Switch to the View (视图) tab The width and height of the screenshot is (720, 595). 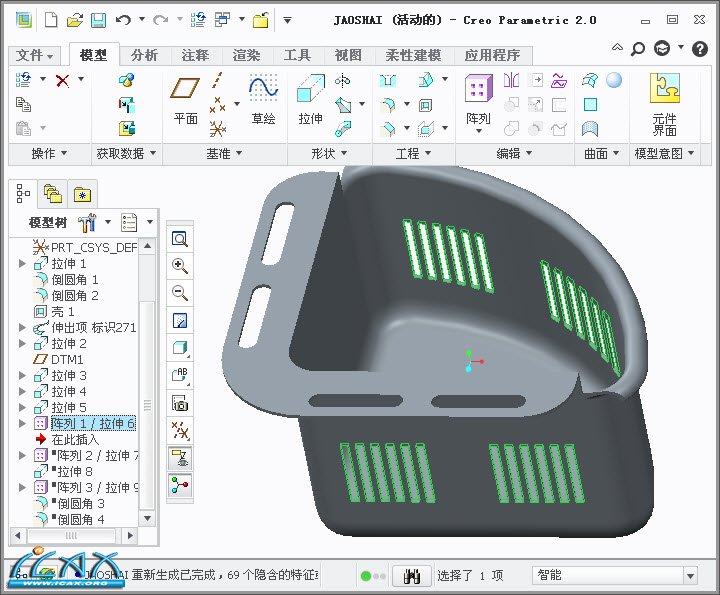pos(348,56)
